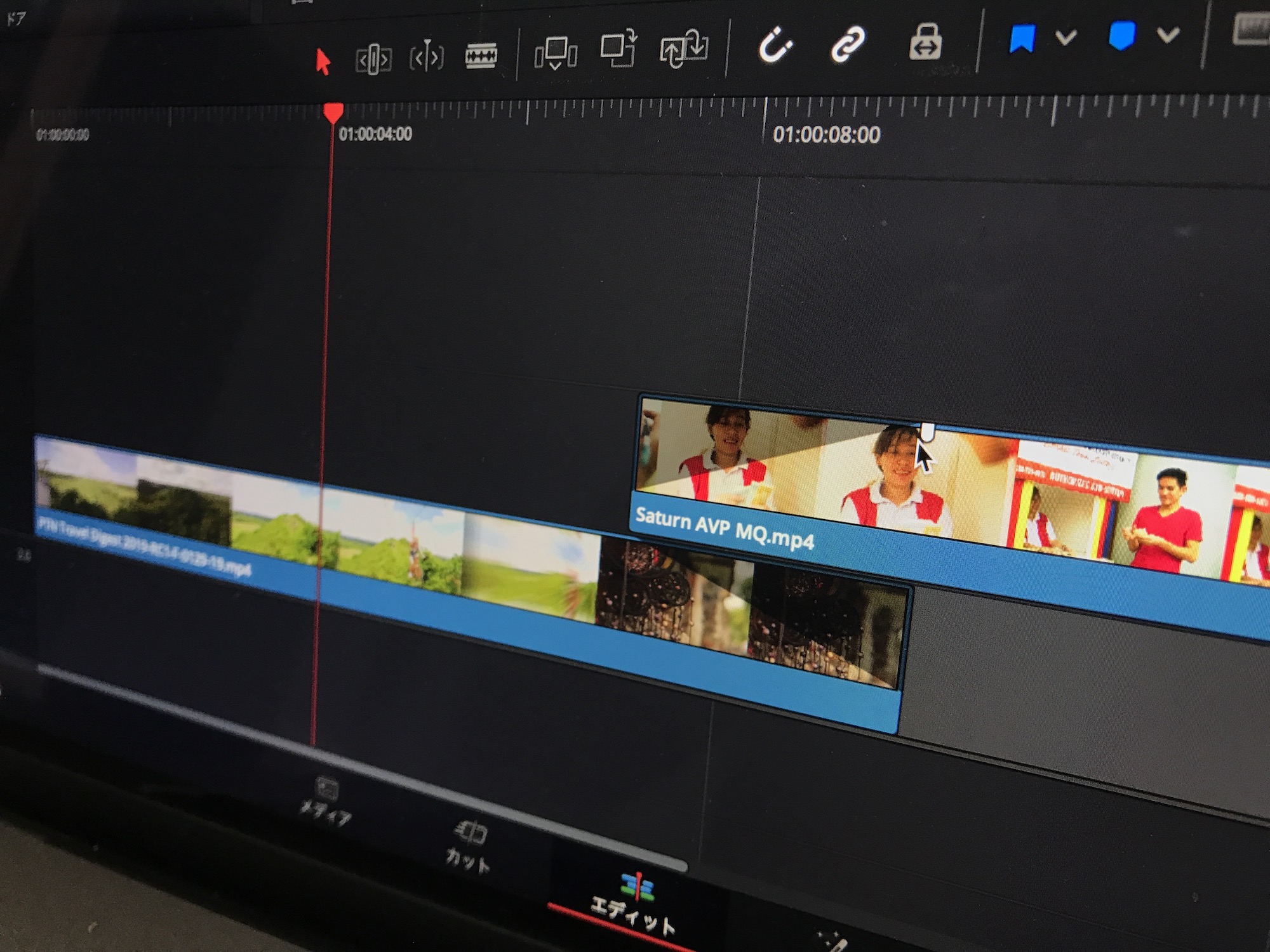Switch to the メディア (Media) page tab
The width and height of the screenshot is (1270, 952).
click(326, 800)
